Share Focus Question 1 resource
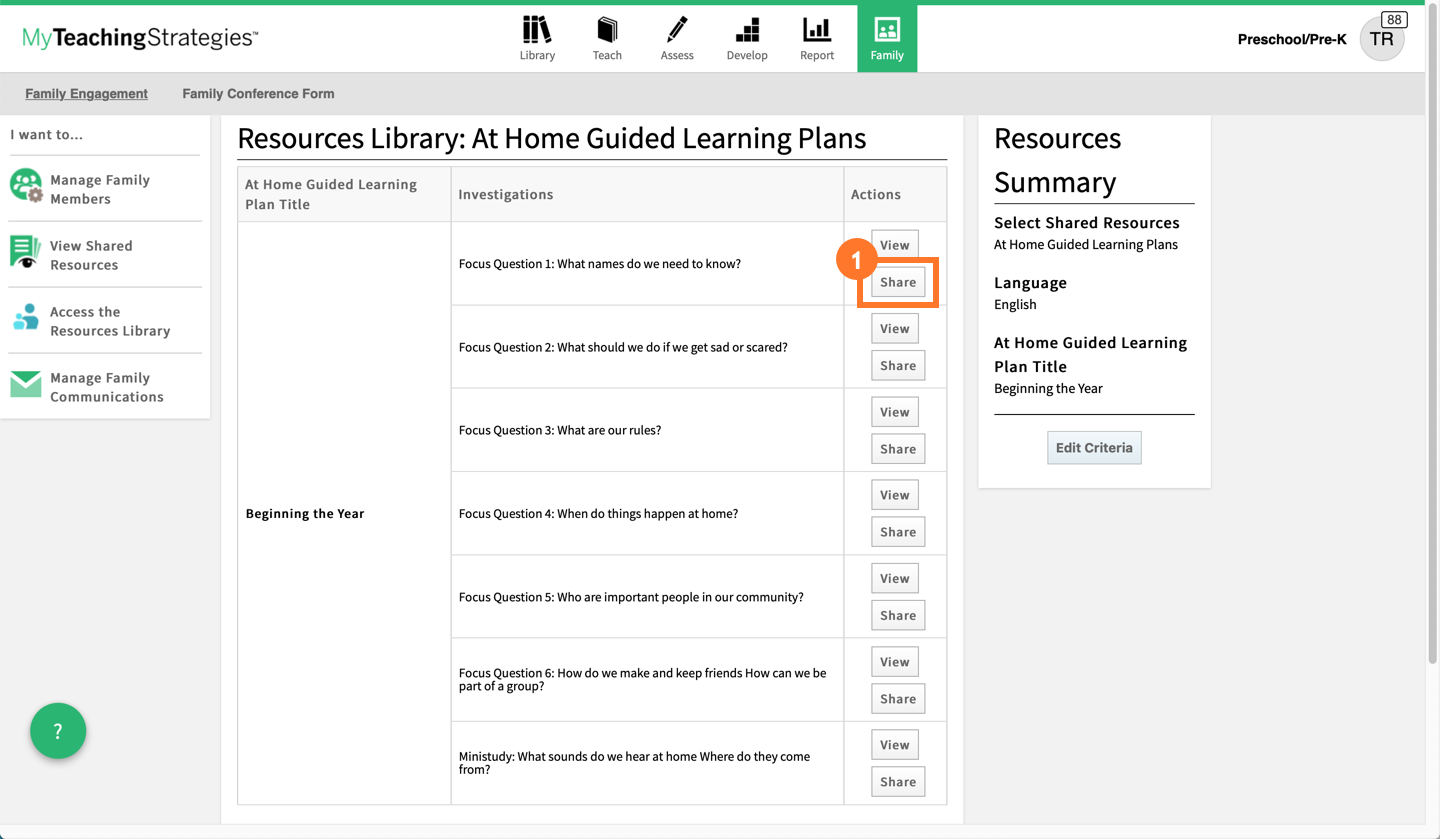This screenshot has width=1440, height=839. pyautogui.click(x=897, y=282)
